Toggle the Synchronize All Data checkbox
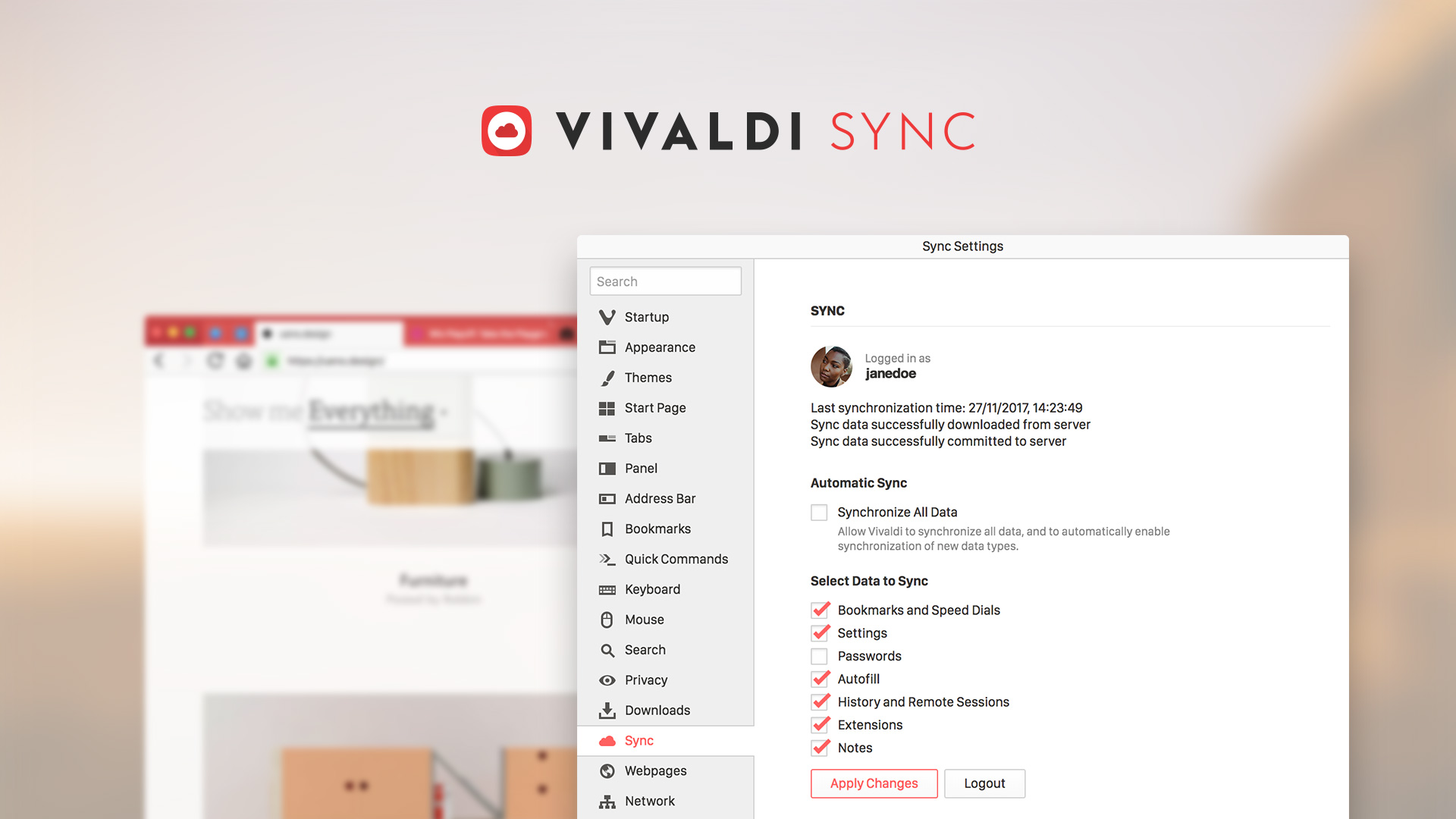 point(819,511)
